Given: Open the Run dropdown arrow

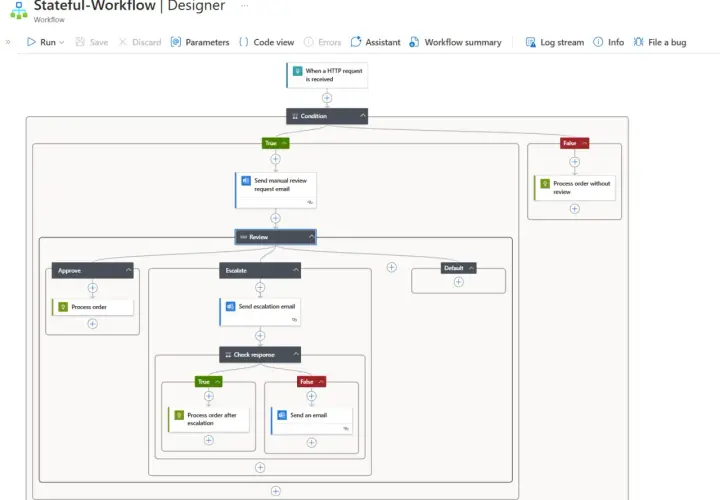Looking at the screenshot, I should pos(62,43).
